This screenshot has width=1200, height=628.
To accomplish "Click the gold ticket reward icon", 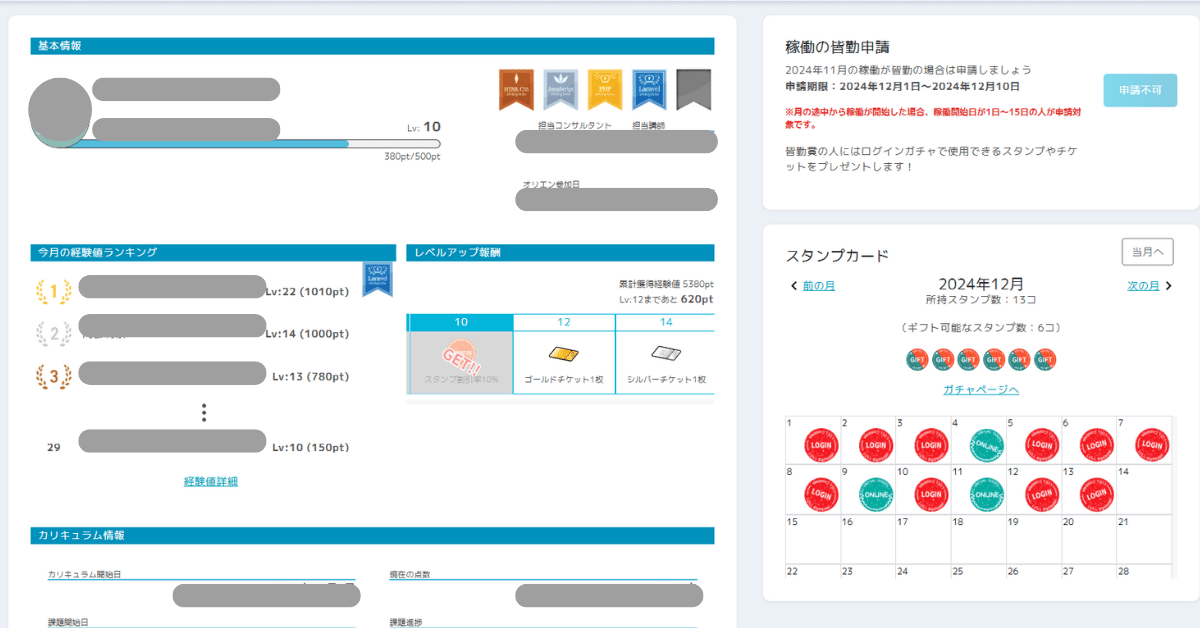I will pyautogui.click(x=563, y=353).
